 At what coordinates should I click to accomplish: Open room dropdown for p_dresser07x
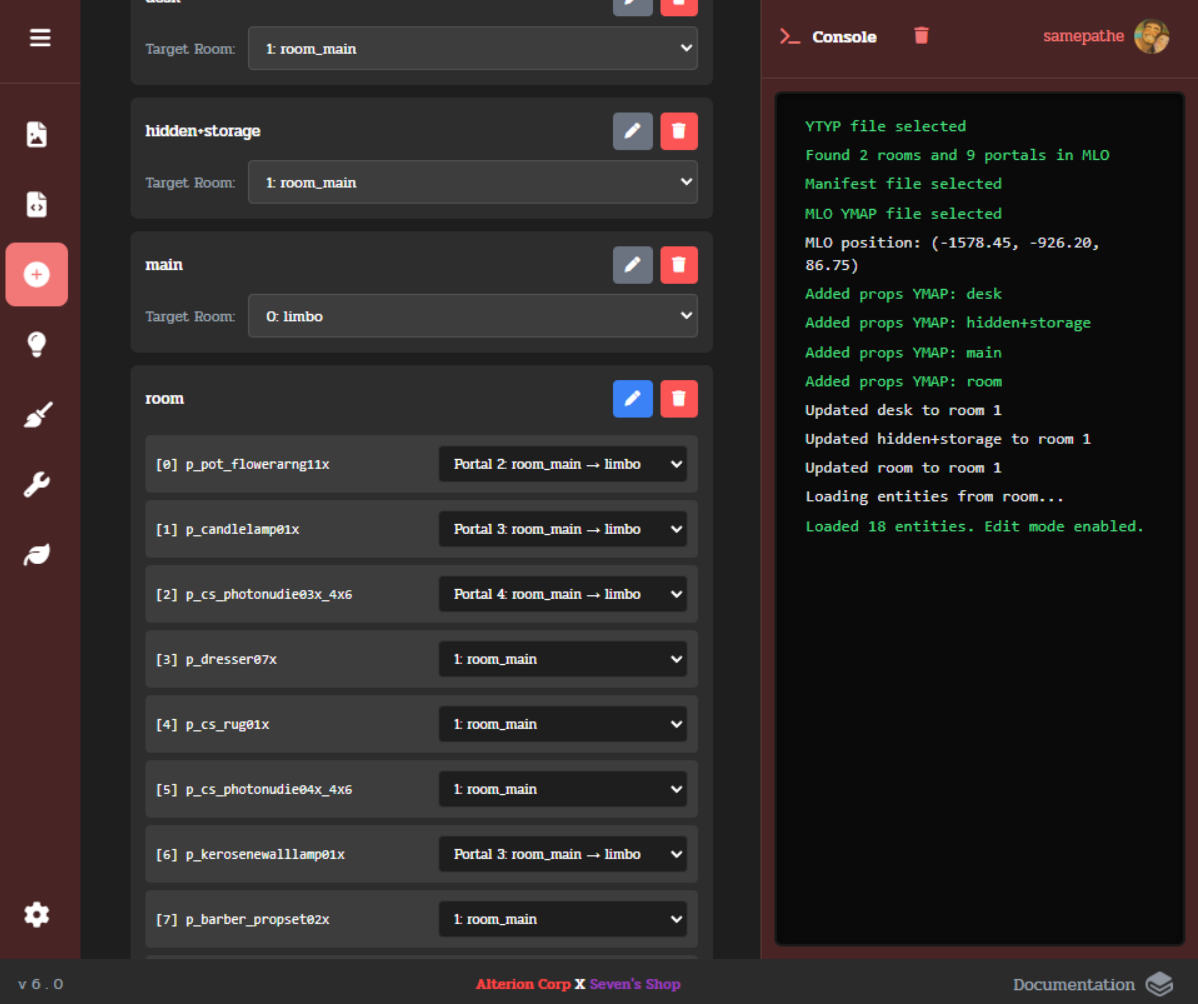[562, 659]
